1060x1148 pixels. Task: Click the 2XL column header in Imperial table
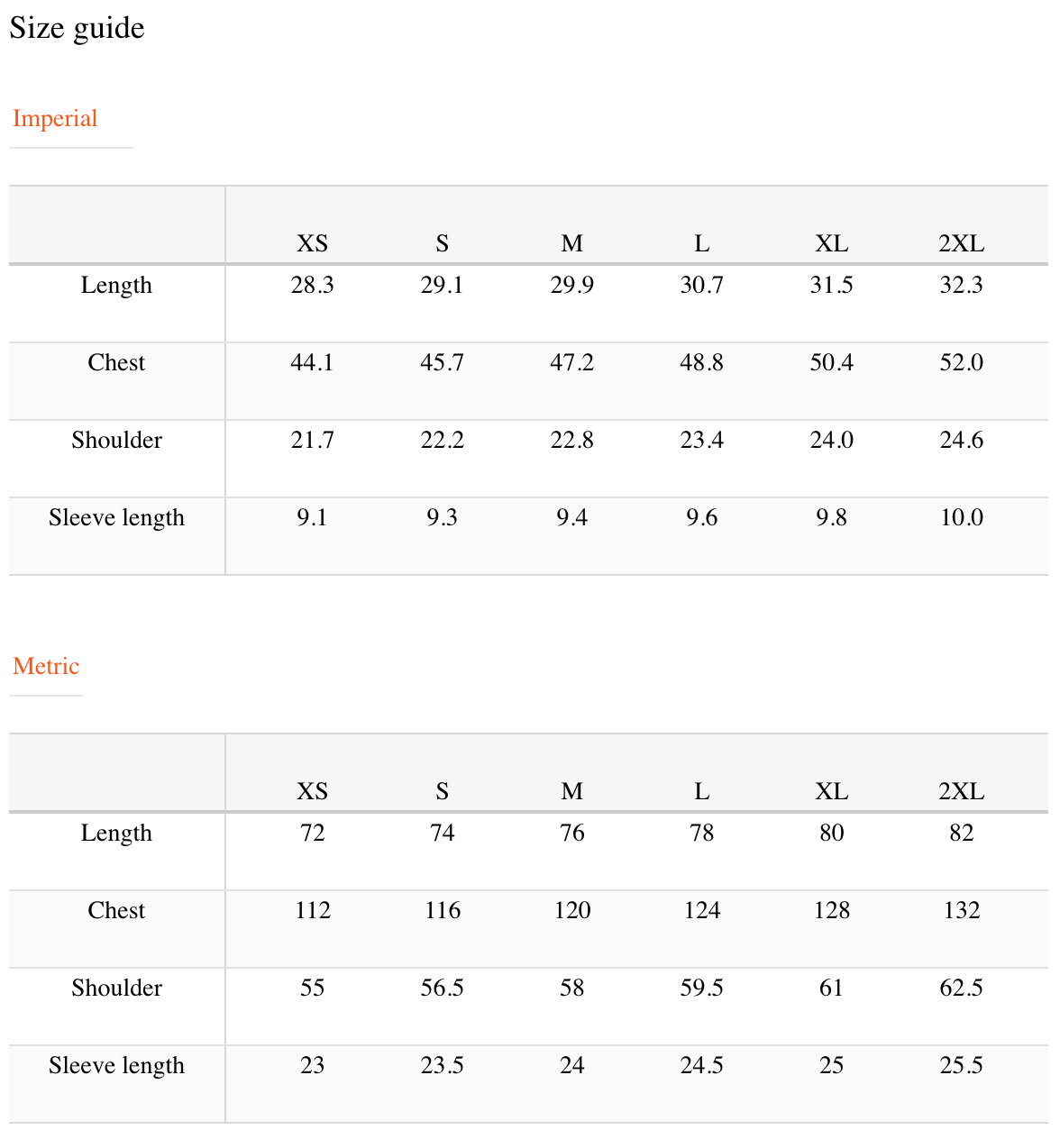click(x=962, y=243)
